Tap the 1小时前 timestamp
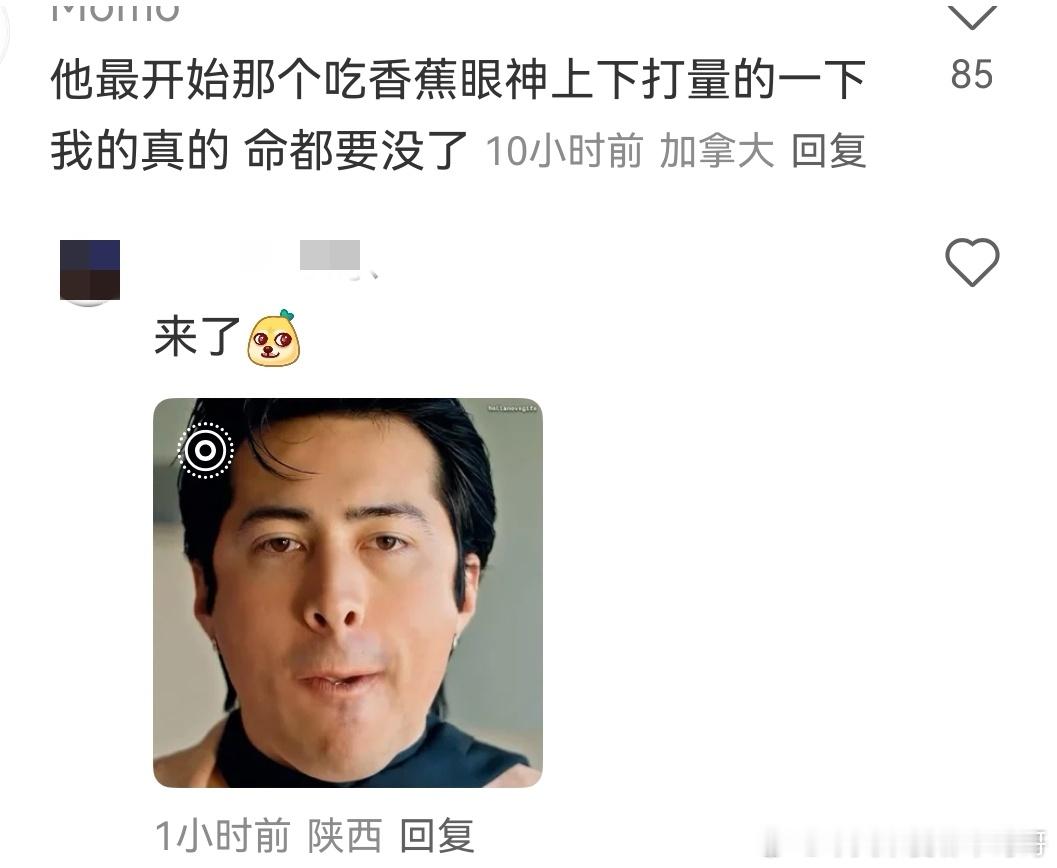Viewport: 1057px width, 868px height. coord(223,836)
